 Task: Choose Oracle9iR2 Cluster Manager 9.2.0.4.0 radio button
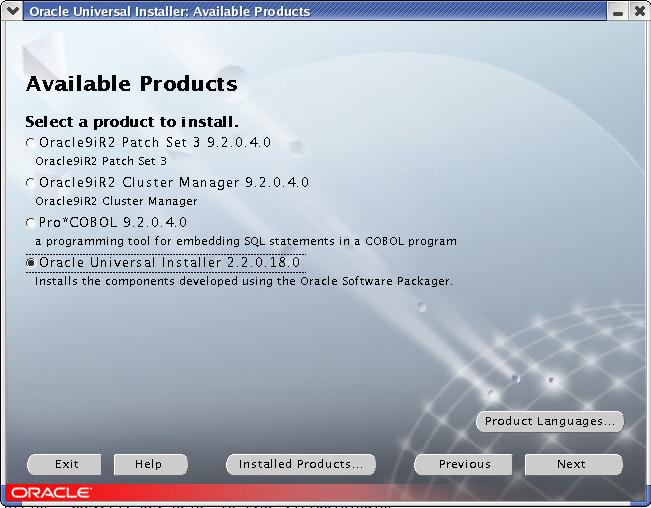(x=30, y=184)
